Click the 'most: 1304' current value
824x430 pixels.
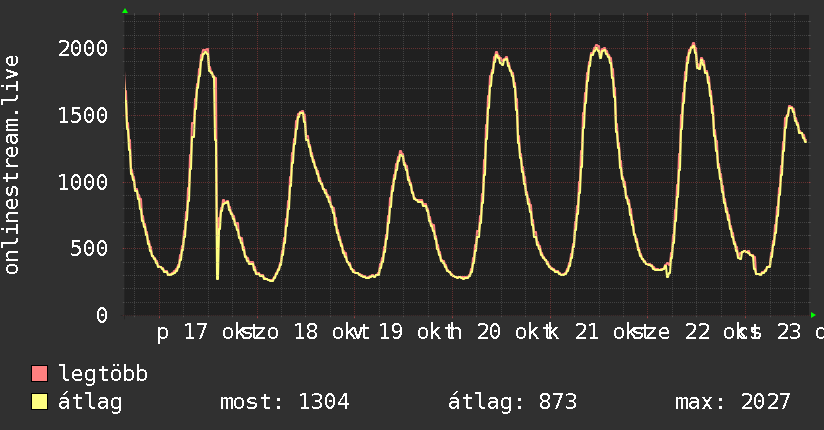click(285, 402)
